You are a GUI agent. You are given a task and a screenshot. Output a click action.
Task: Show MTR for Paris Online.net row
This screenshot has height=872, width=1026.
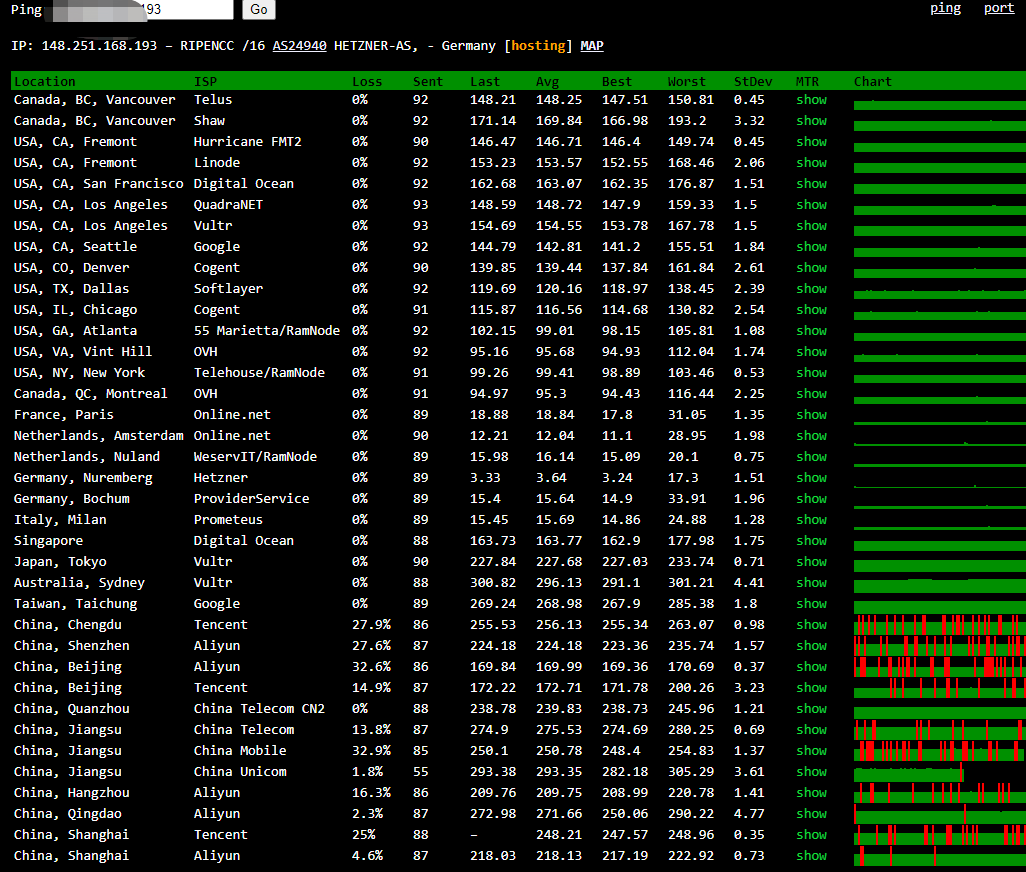(811, 415)
